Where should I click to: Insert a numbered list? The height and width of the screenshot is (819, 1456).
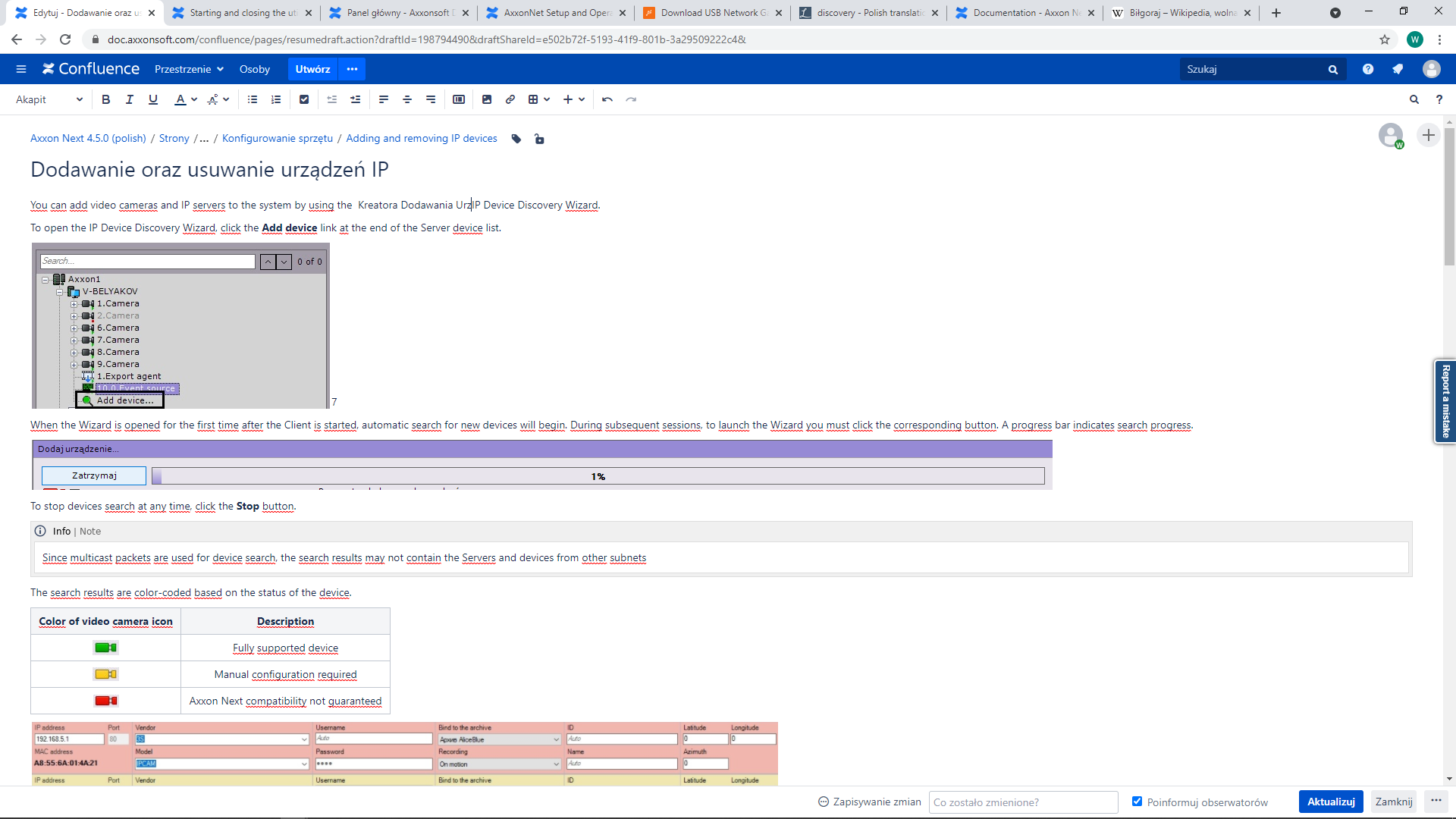276,99
